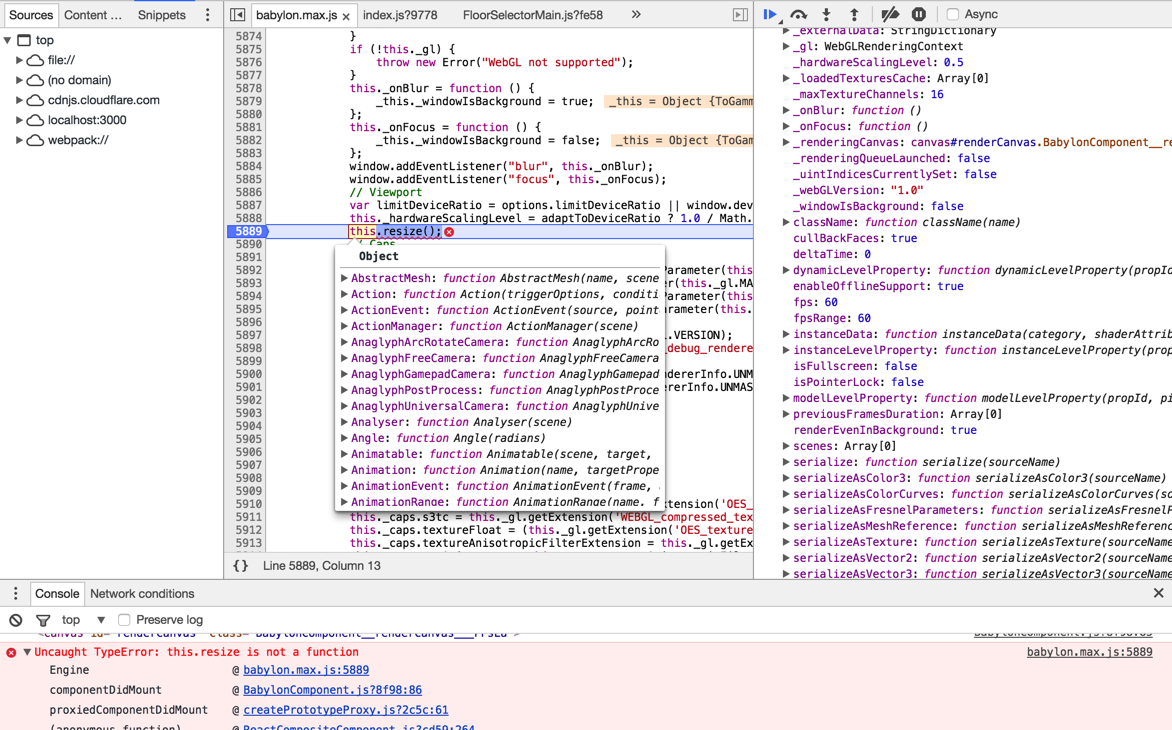Enable the Async checkbox
The width and height of the screenshot is (1172, 730).
(953, 14)
